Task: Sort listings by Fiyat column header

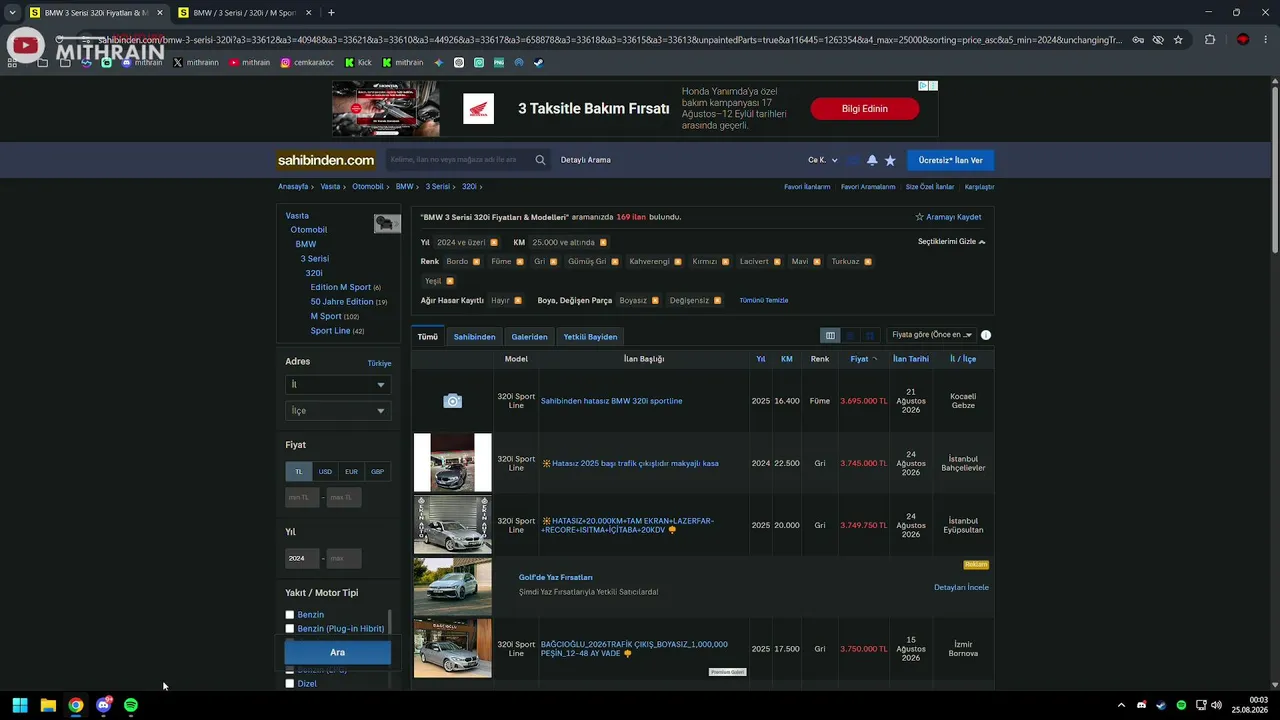Action: (862, 359)
